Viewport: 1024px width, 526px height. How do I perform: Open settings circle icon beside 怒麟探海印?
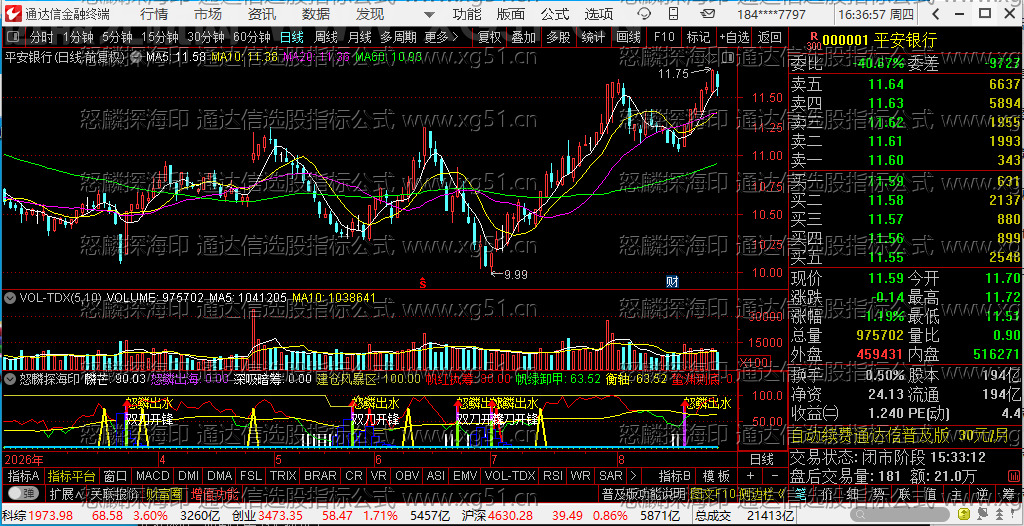[x=9, y=378]
